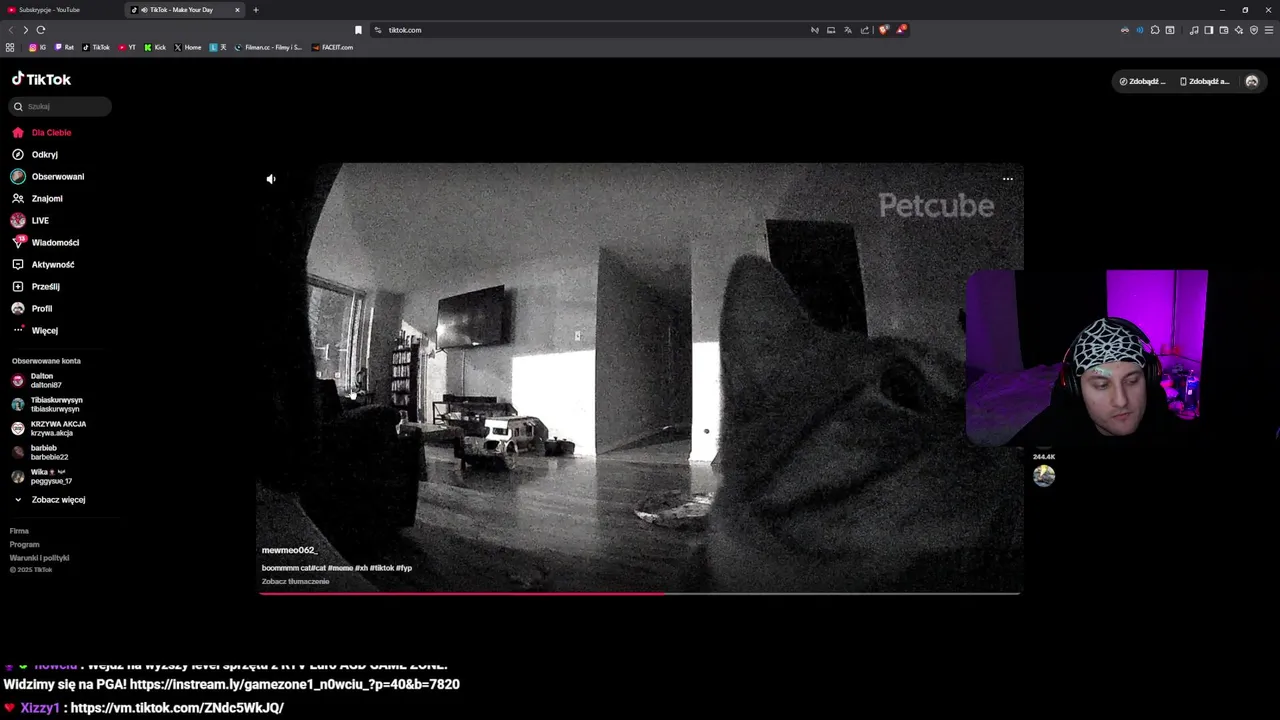Image resolution: width=1280 pixels, height=720 pixels.
Task: Mute the video with speaker icon
Action: [x=271, y=179]
